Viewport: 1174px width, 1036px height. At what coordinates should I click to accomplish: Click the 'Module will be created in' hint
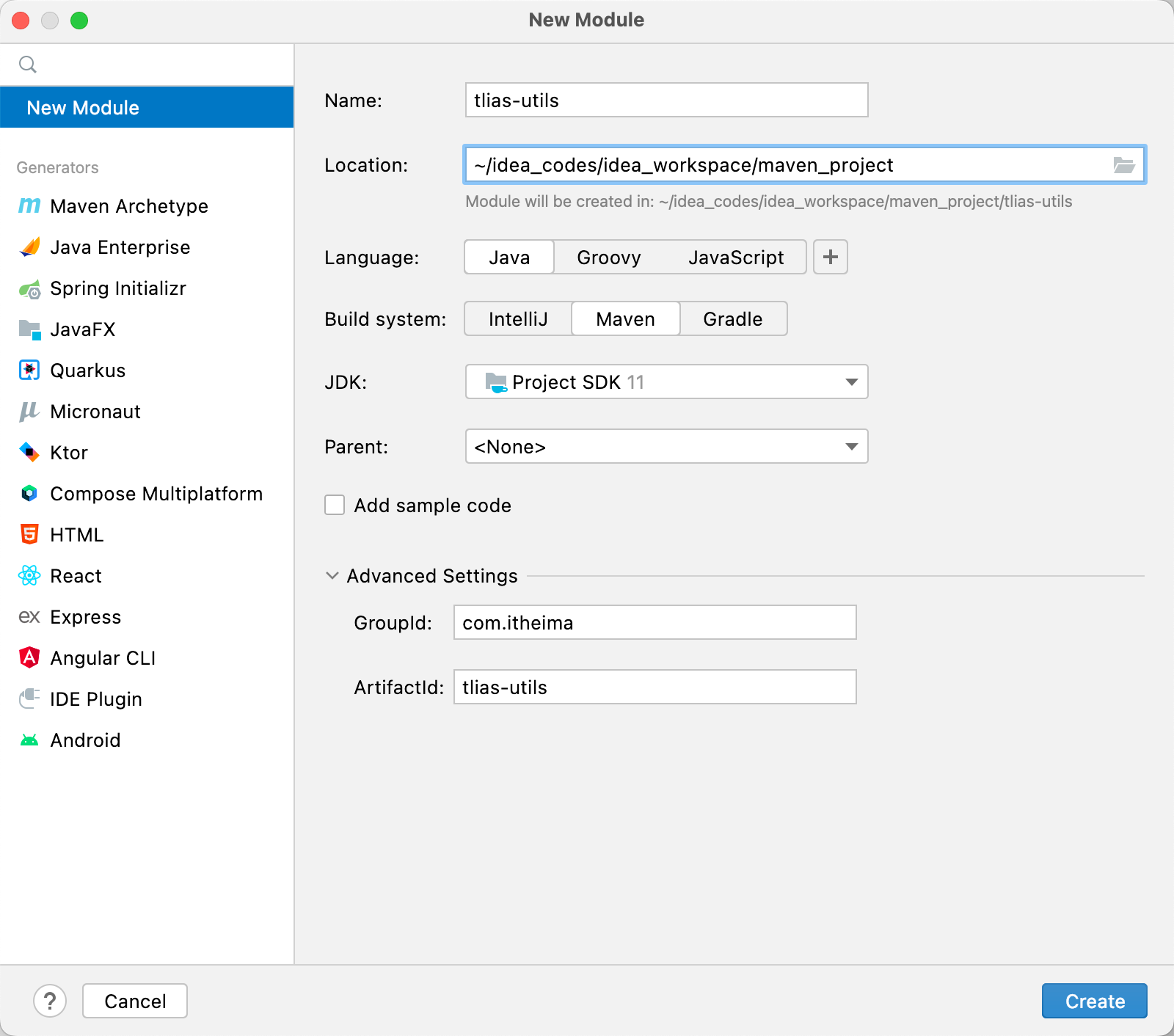(769, 202)
